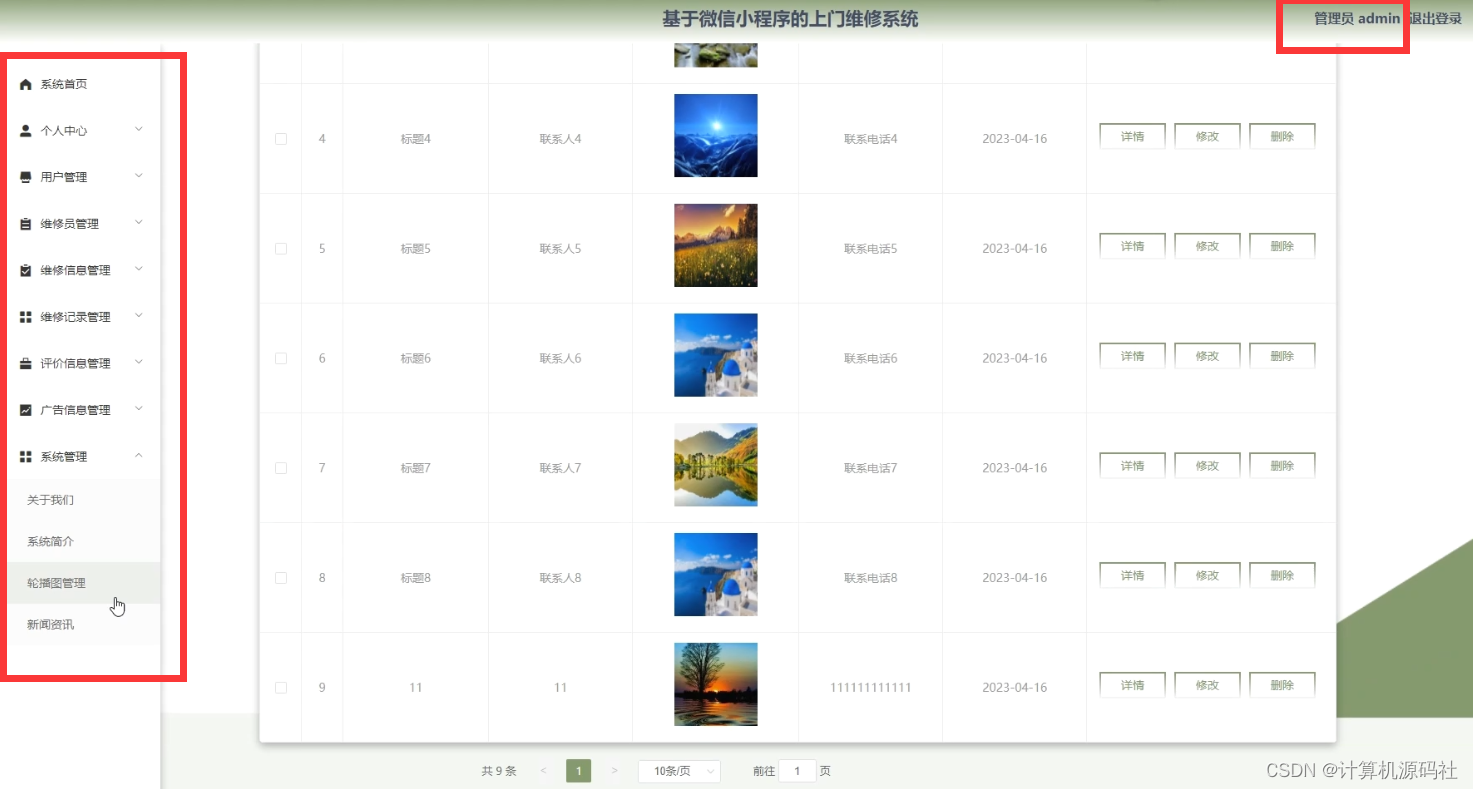This screenshot has width=1473, height=789.
Task: Open the Santorini thumbnail in row 6
Action: (716, 355)
